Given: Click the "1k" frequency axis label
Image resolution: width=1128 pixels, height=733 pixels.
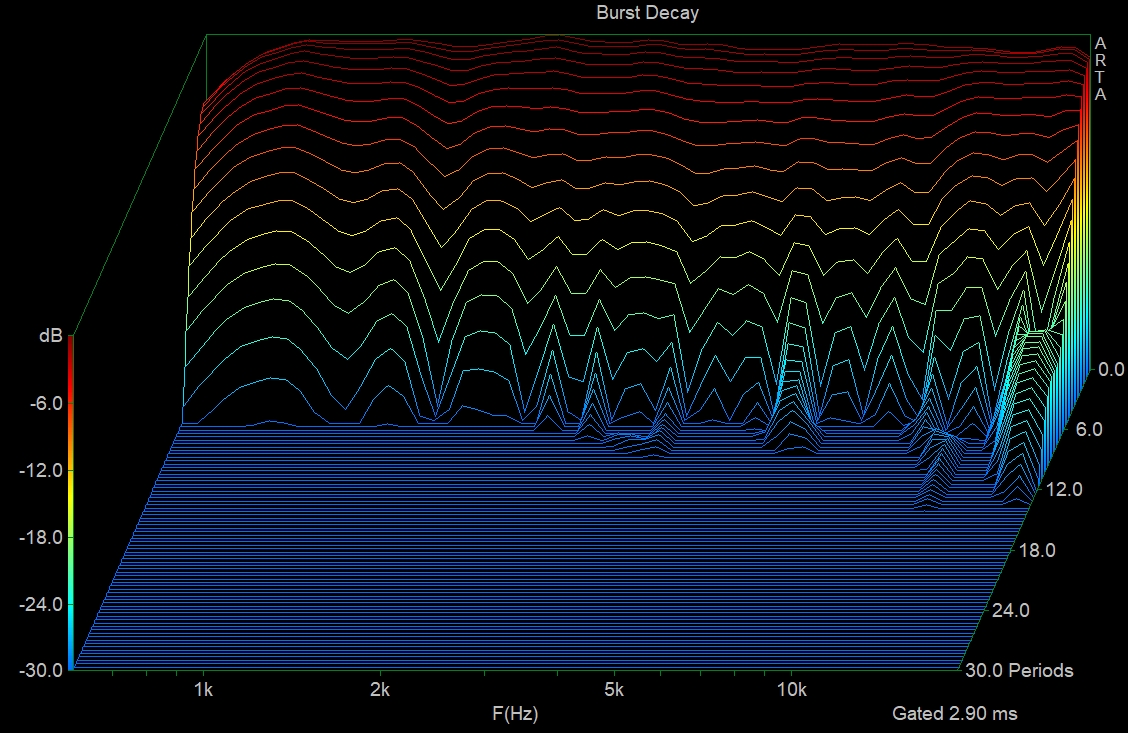Looking at the screenshot, I should (x=204, y=690).
